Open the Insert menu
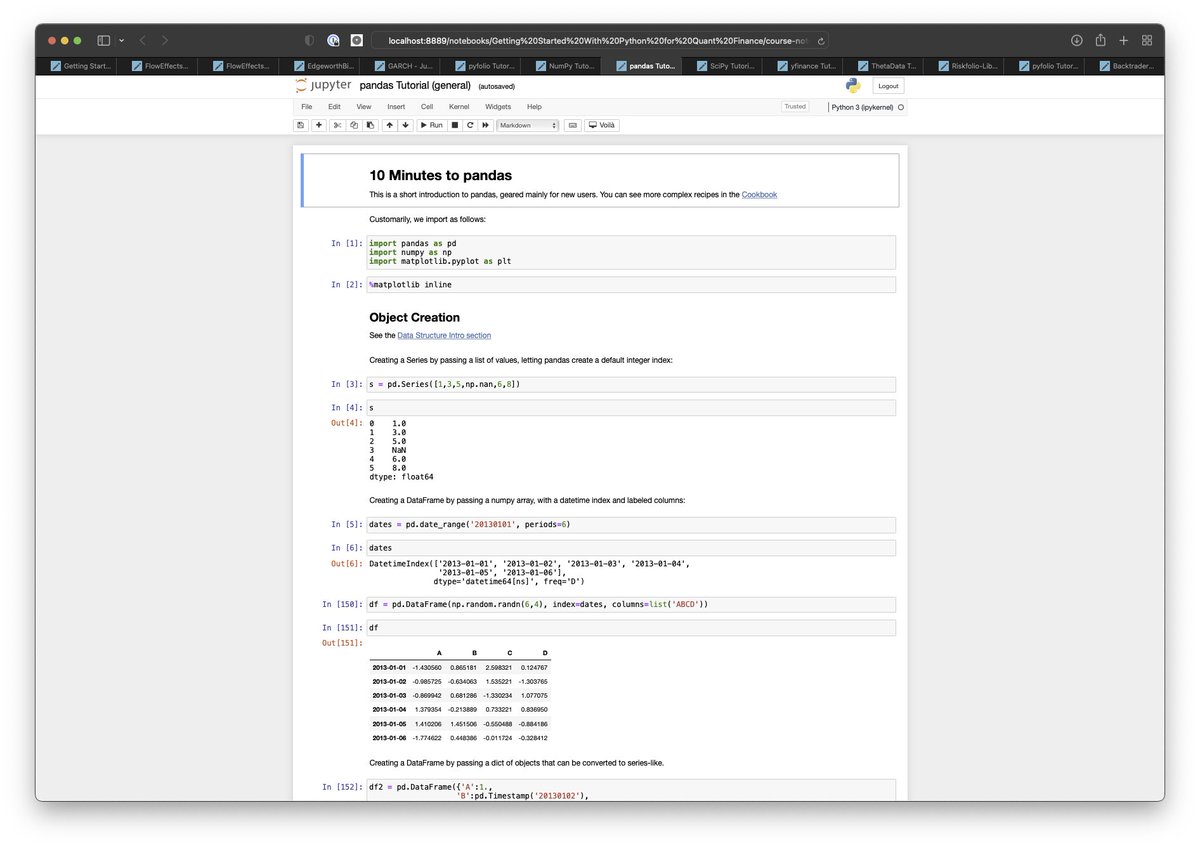 (x=396, y=106)
